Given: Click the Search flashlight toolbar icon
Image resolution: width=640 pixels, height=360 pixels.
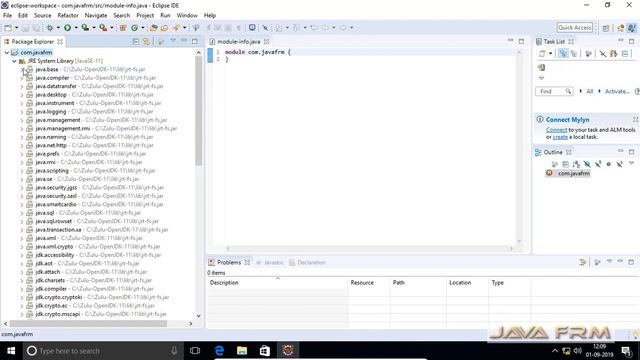Looking at the screenshot, I should point(176,28).
